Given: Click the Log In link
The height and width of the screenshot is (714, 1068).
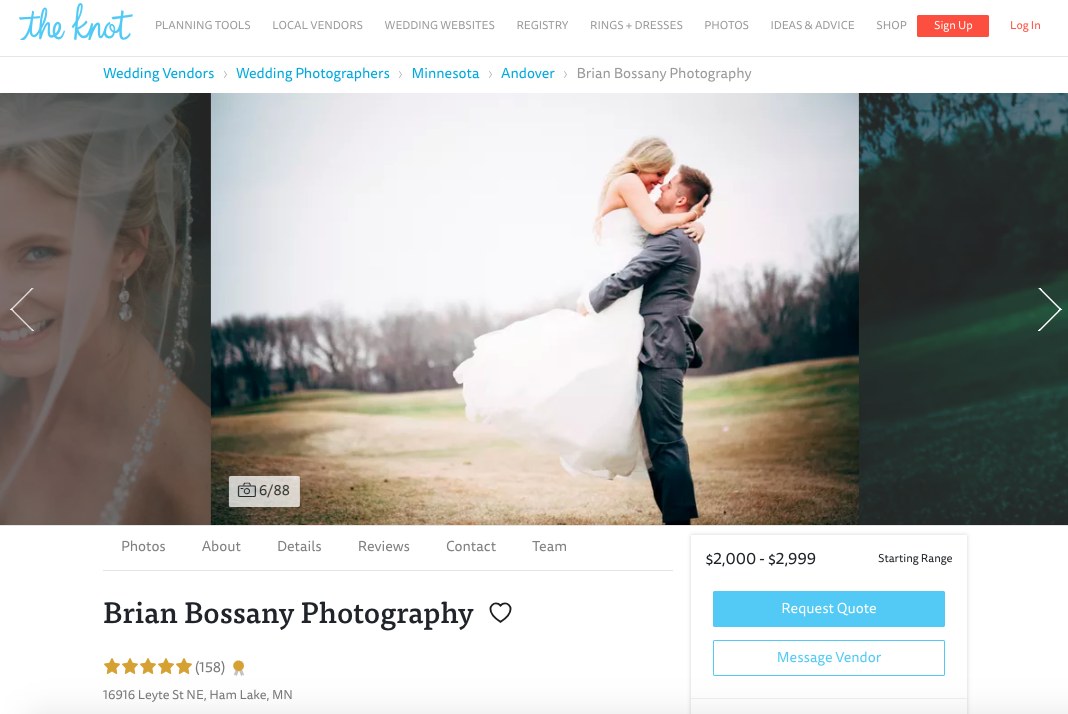Looking at the screenshot, I should (1024, 25).
